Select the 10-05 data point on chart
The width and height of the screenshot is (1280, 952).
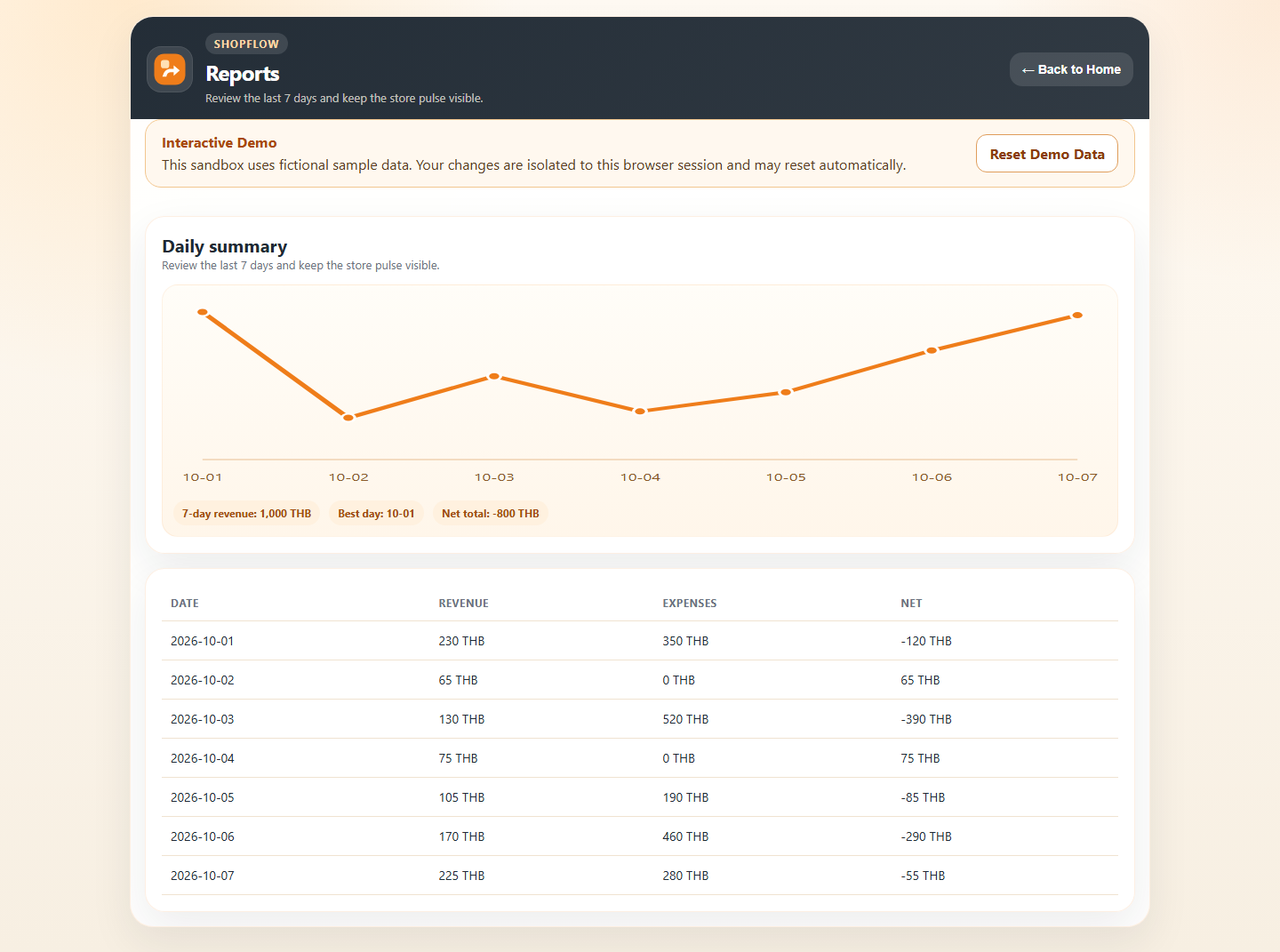[786, 392]
